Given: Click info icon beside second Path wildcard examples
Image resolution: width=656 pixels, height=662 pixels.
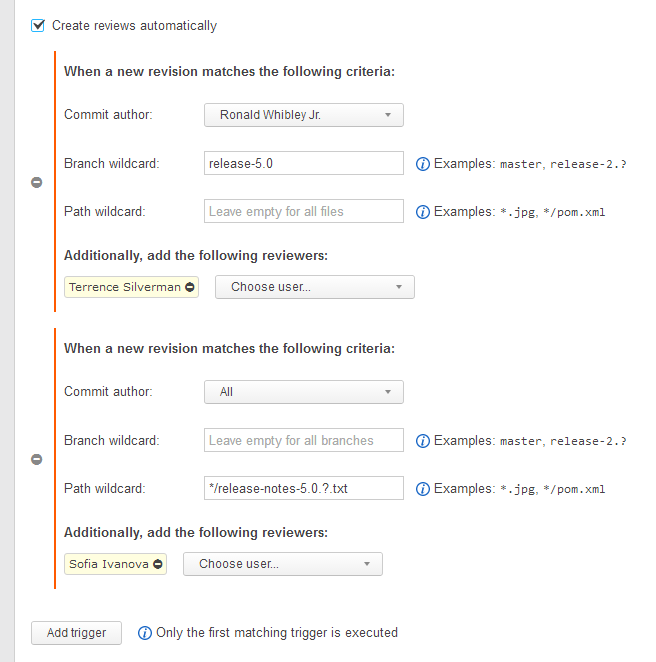Looking at the screenshot, I should [423, 489].
